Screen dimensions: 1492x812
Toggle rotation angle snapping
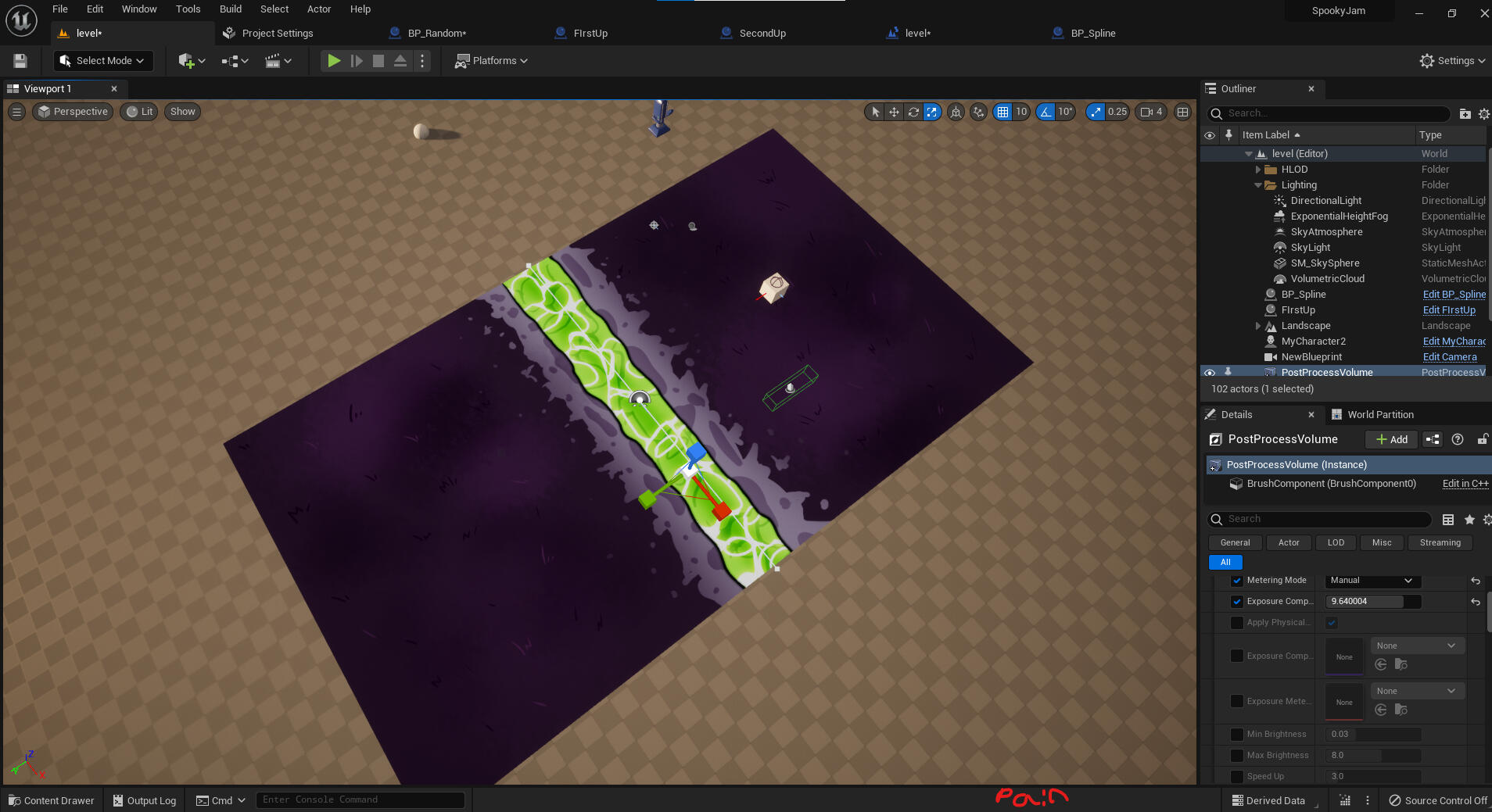pyautogui.click(x=1045, y=112)
